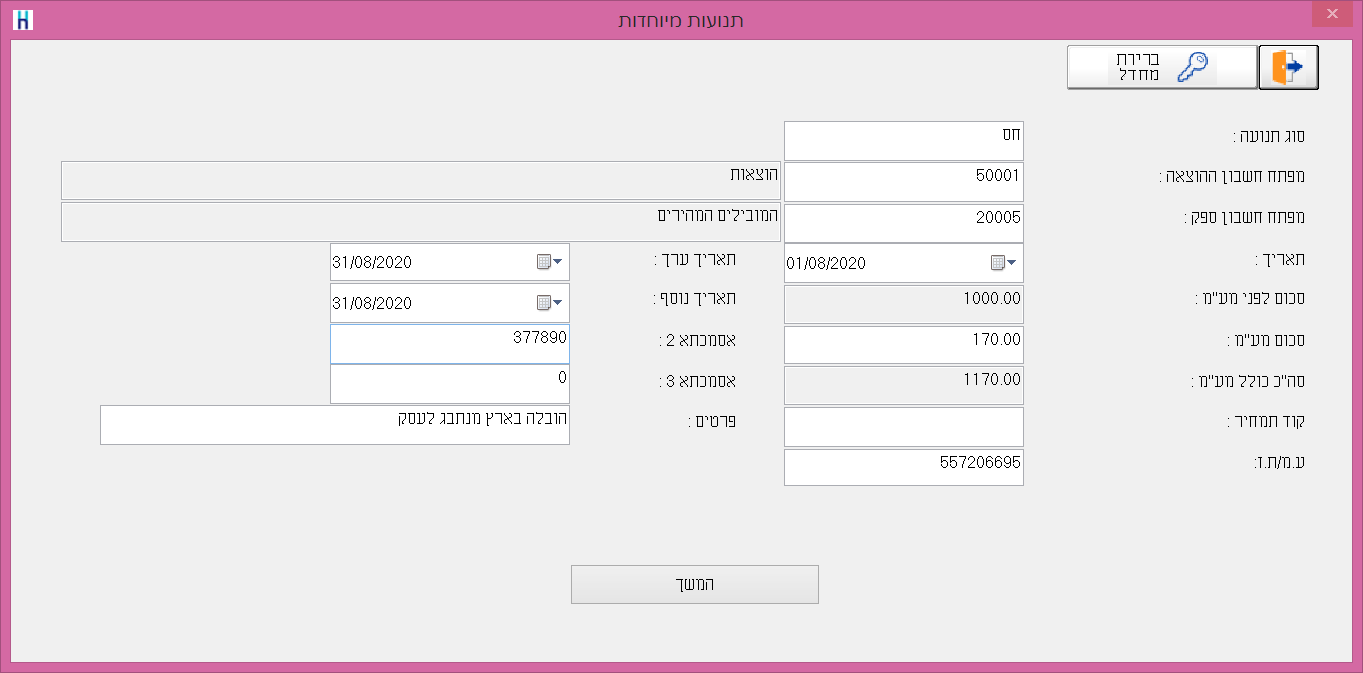Click the אסמכתא 3 field showing 0
1363x673 pixels.
point(449,383)
